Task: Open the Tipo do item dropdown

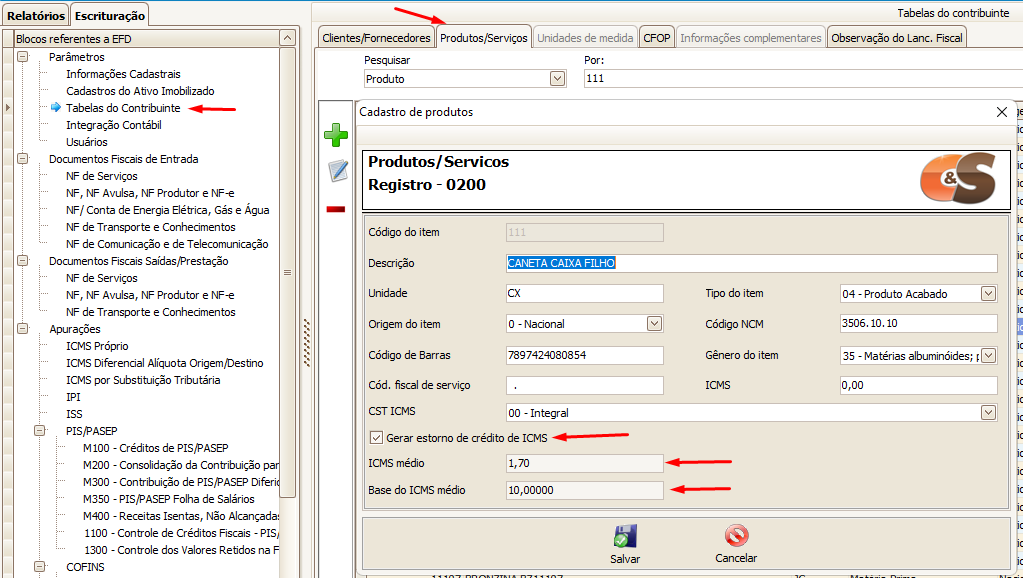Action: 988,294
